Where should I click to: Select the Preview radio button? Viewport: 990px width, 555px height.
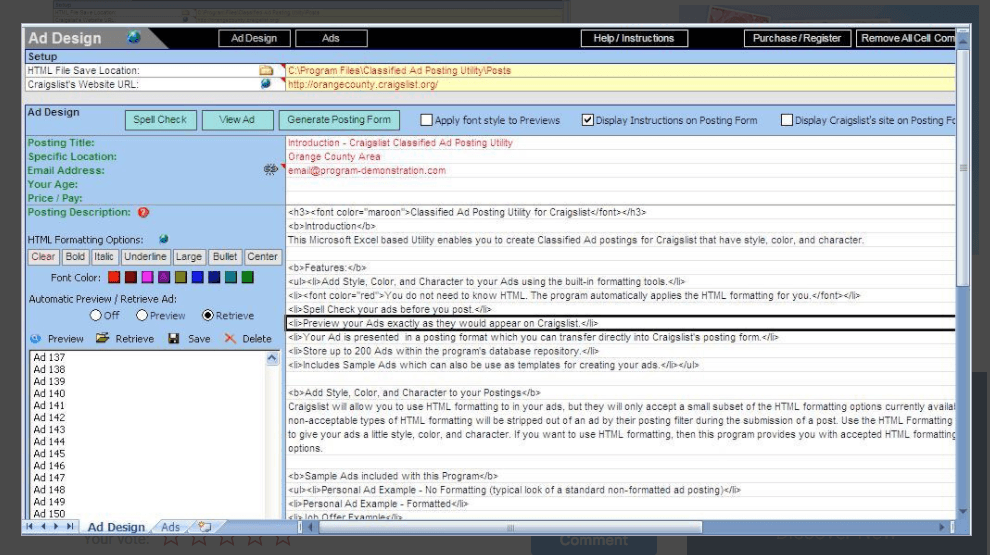point(141,315)
